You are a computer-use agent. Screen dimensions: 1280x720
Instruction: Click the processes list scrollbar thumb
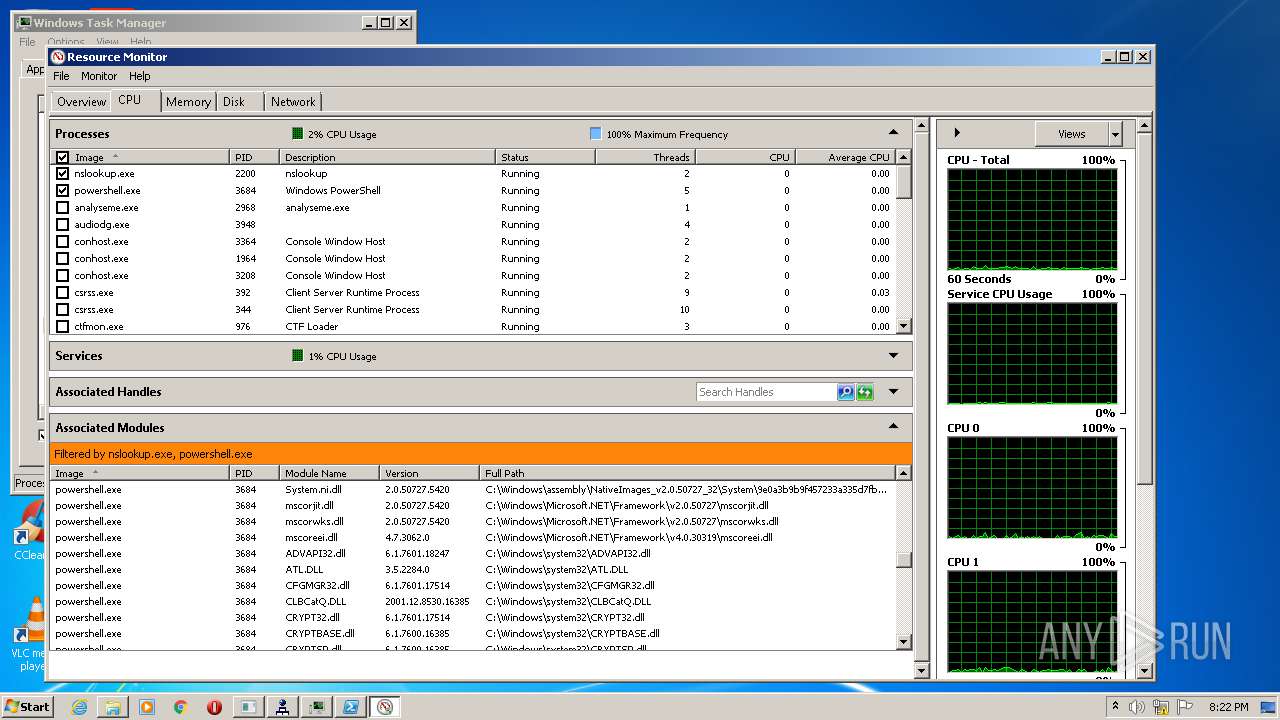[904, 182]
